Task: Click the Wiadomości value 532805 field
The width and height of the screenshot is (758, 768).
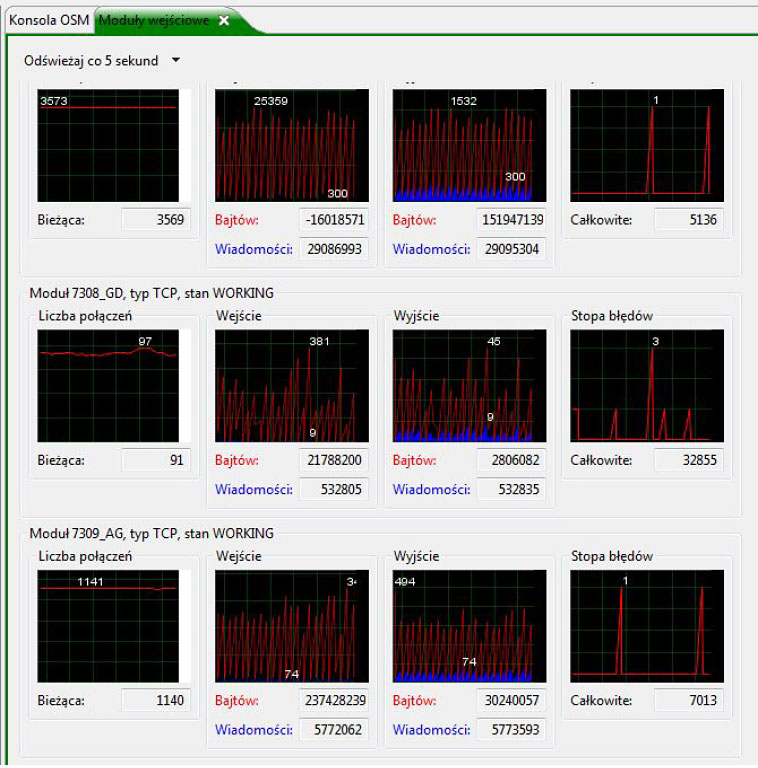Action: [333, 489]
